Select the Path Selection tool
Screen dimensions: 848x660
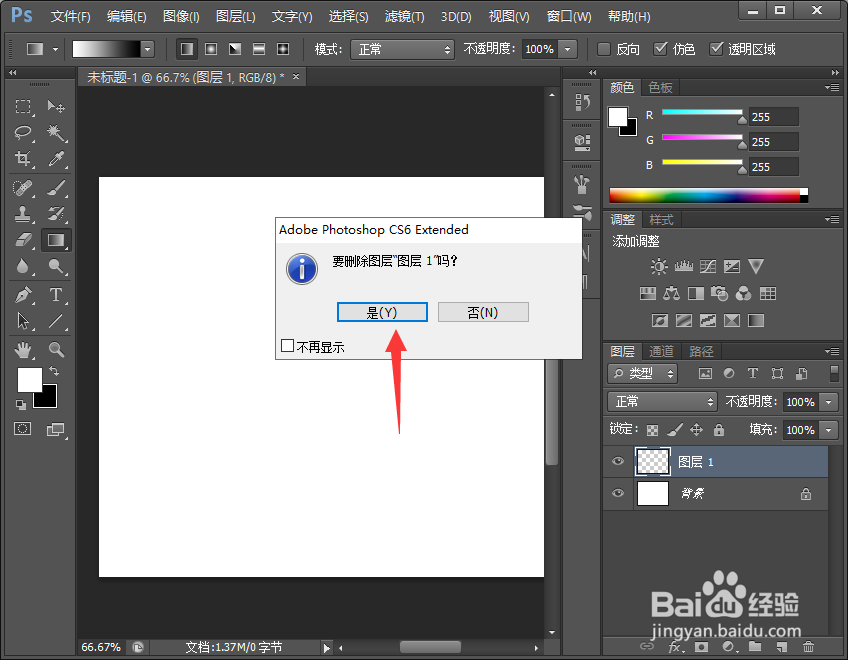pos(23,321)
